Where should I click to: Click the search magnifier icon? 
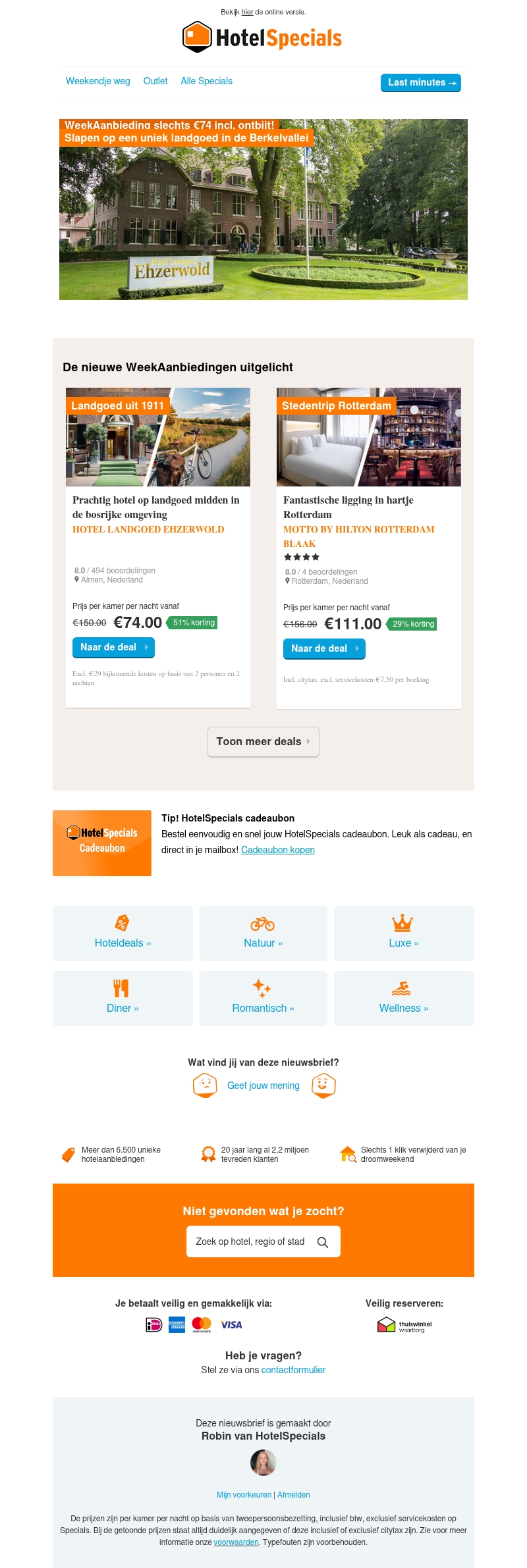(323, 1241)
